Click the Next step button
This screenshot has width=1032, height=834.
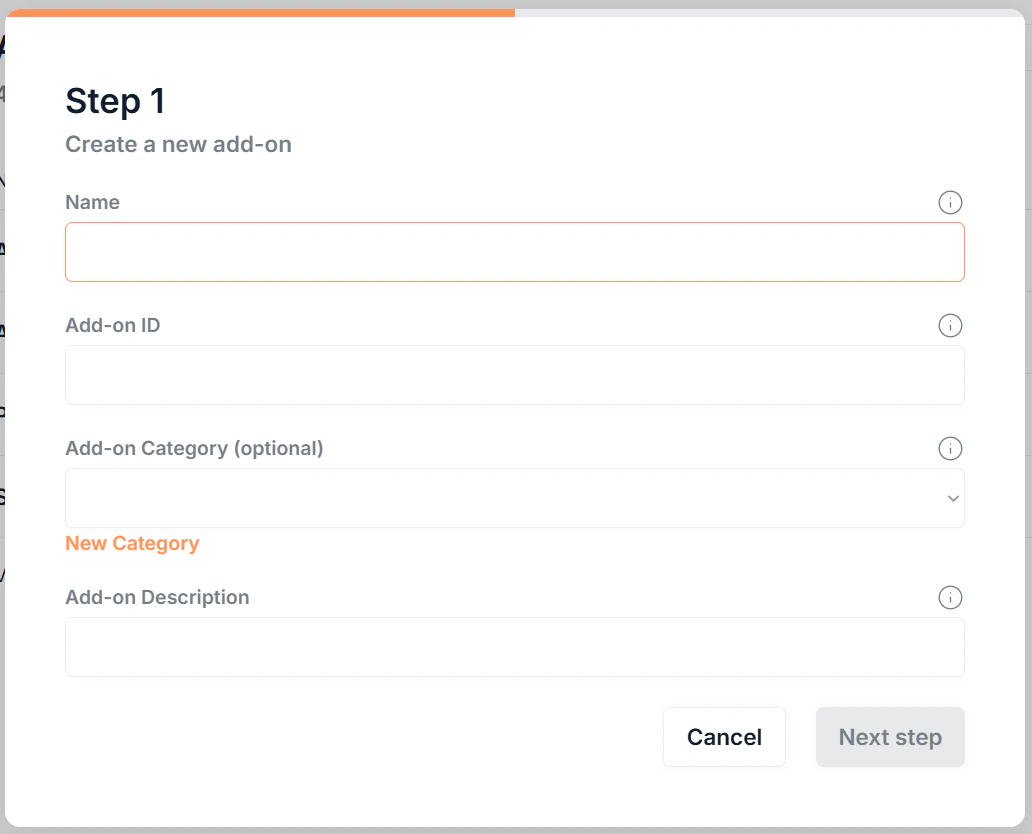pyautogui.click(x=889, y=737)
